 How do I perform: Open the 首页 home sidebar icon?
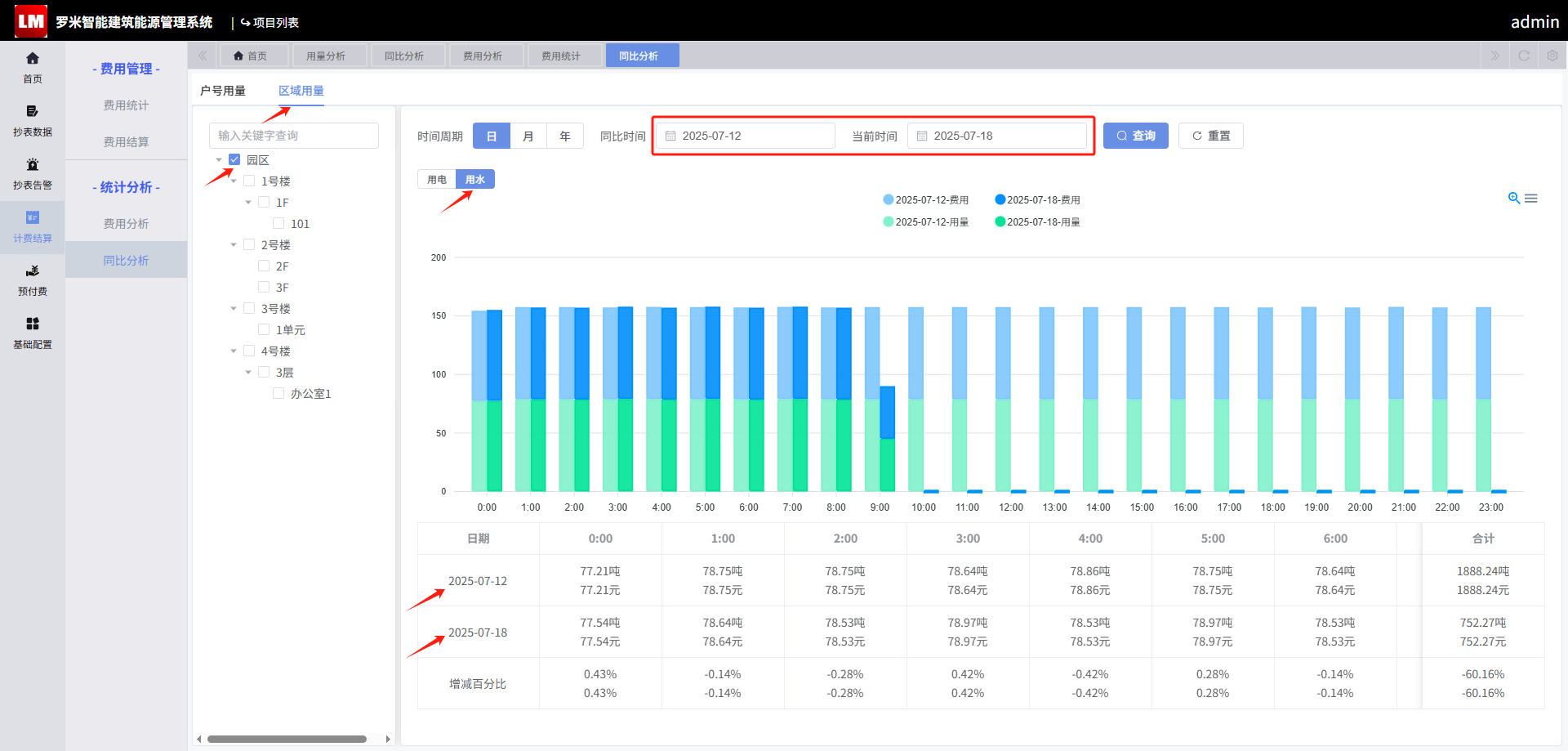pos(33,58)
